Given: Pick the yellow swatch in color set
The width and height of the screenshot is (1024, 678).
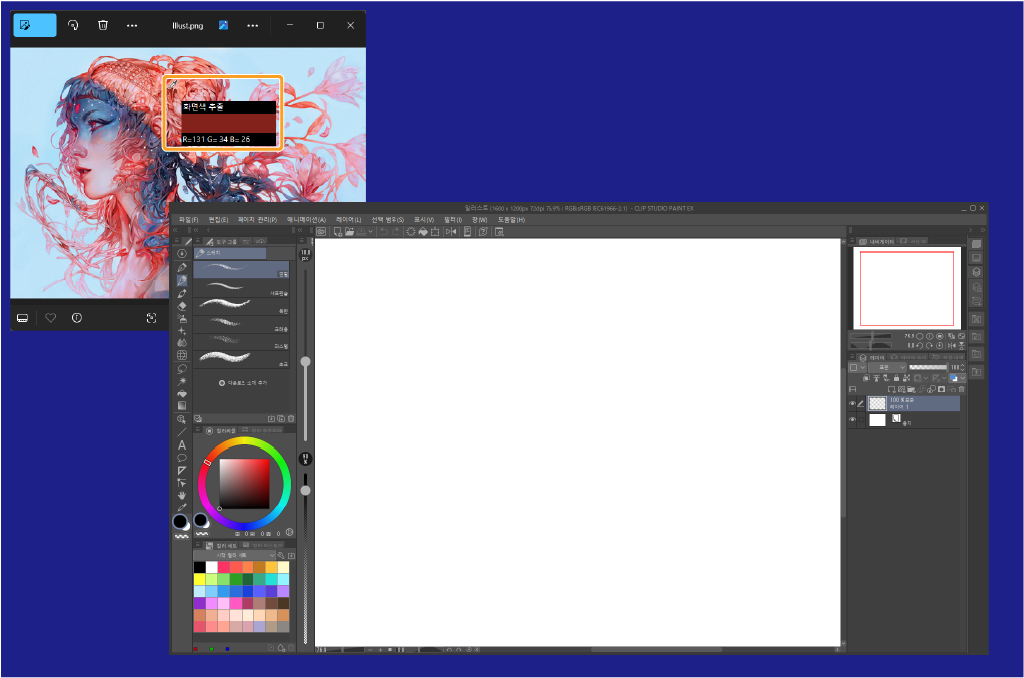Looking at the screenshot, I should tap(199, 579).
